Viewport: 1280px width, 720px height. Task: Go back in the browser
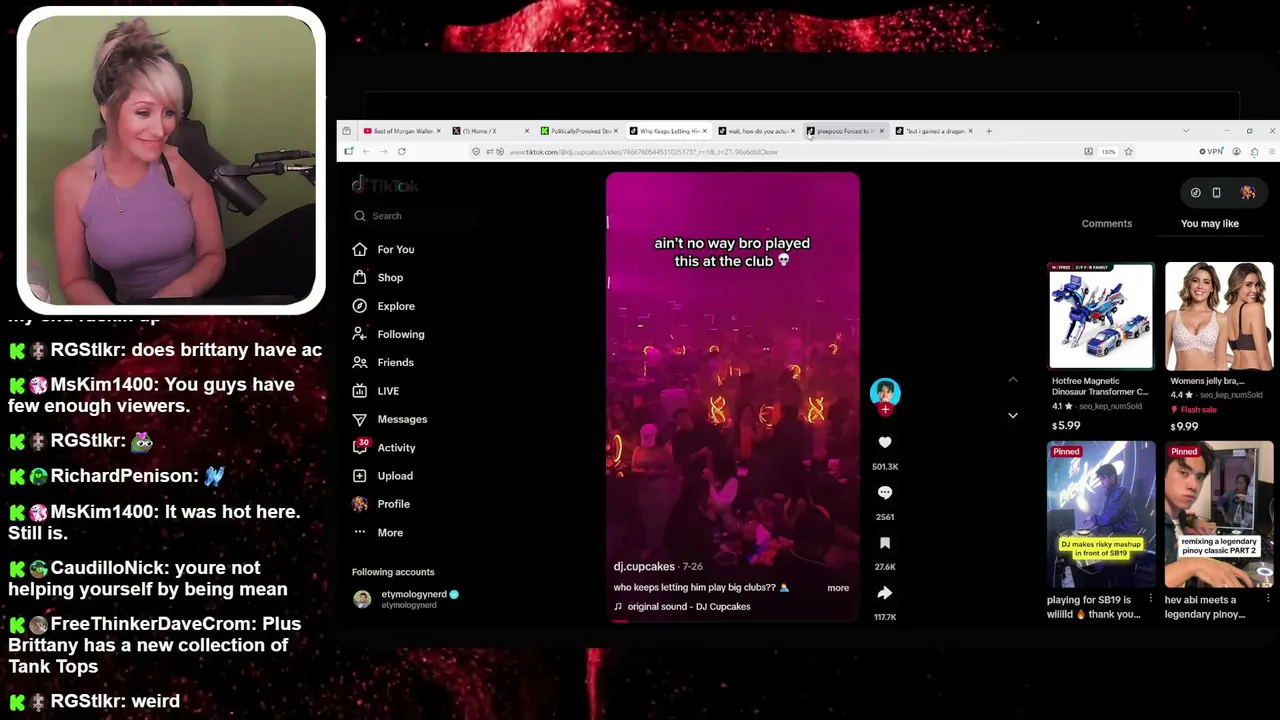coord(366,152)
